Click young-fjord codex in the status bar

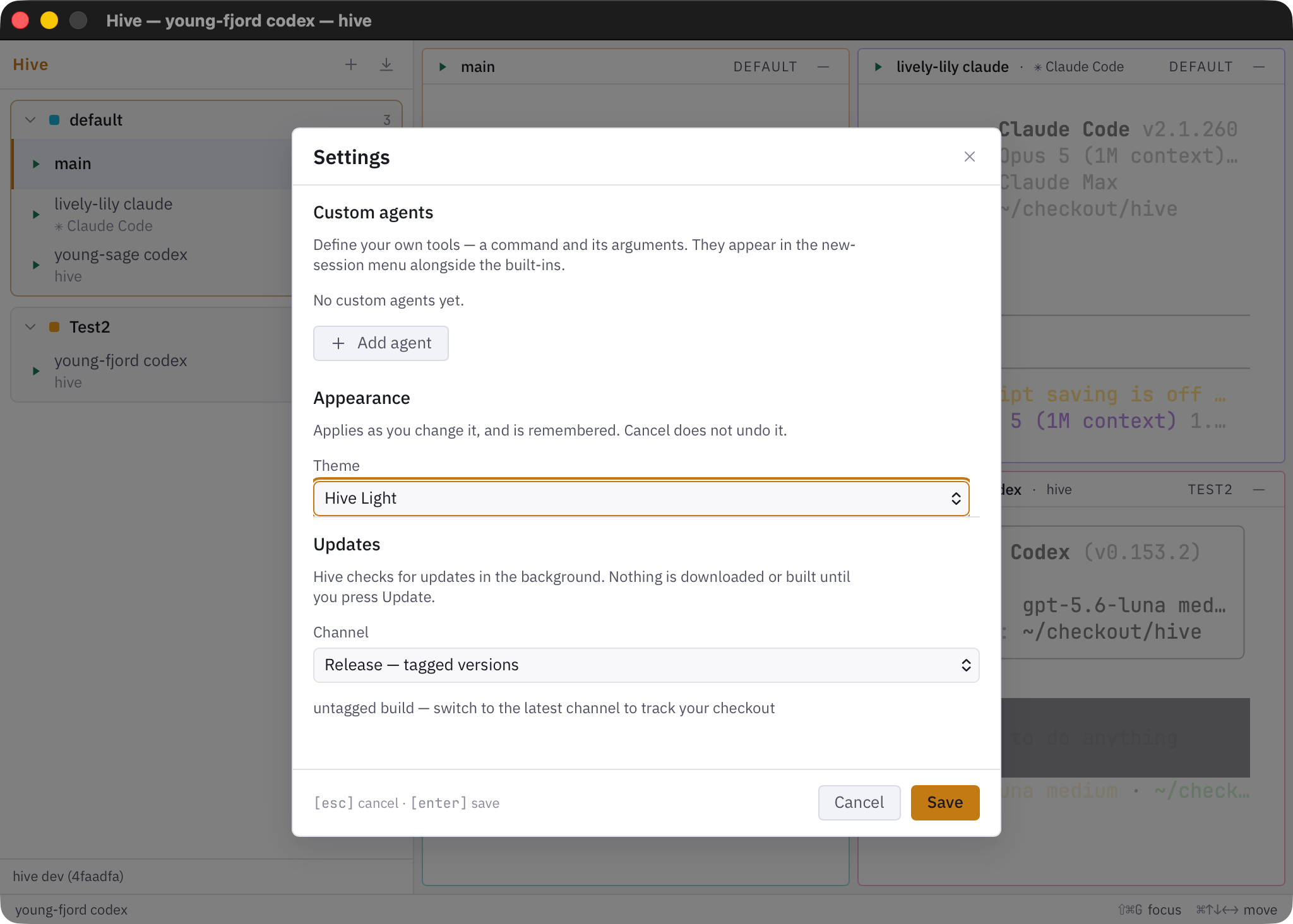tap(71, 909)
